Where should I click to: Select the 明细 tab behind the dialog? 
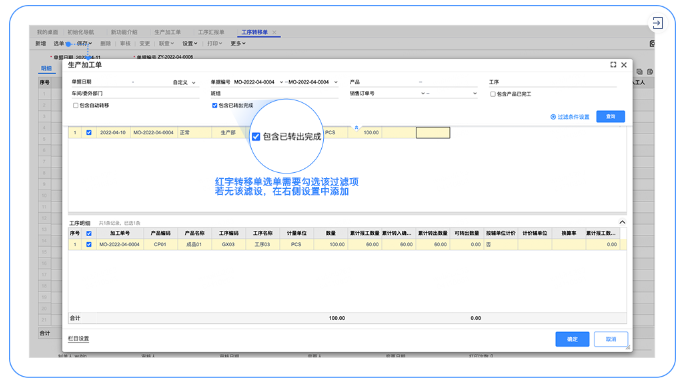46,68
